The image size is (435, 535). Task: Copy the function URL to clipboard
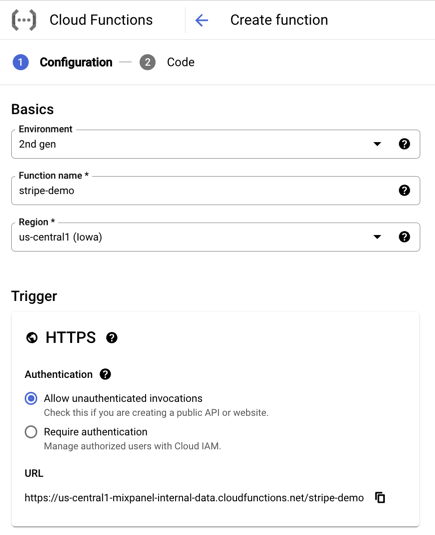click(x=380, y=497)
